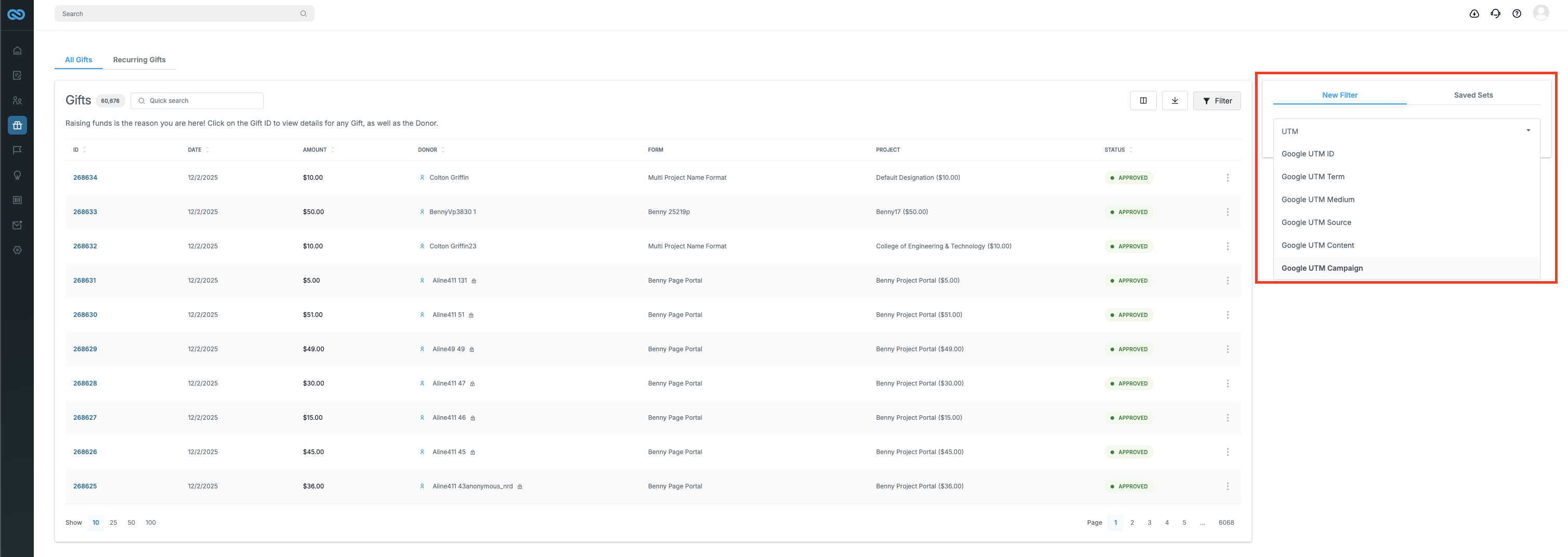The height and width of the screenshot is (557, 1568).
Task: Choose Google UTM Medium option
Action: coord(1406,200)
